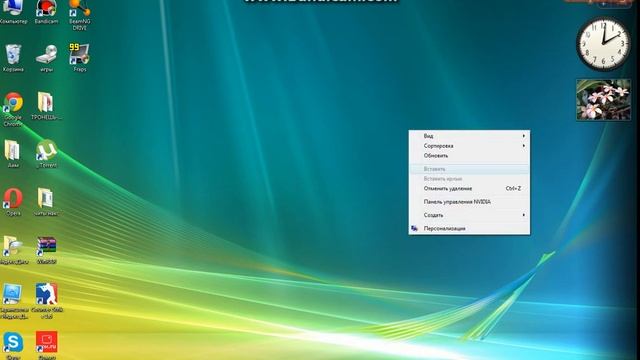Click the analog clock gadget

(x=603, y=44)
